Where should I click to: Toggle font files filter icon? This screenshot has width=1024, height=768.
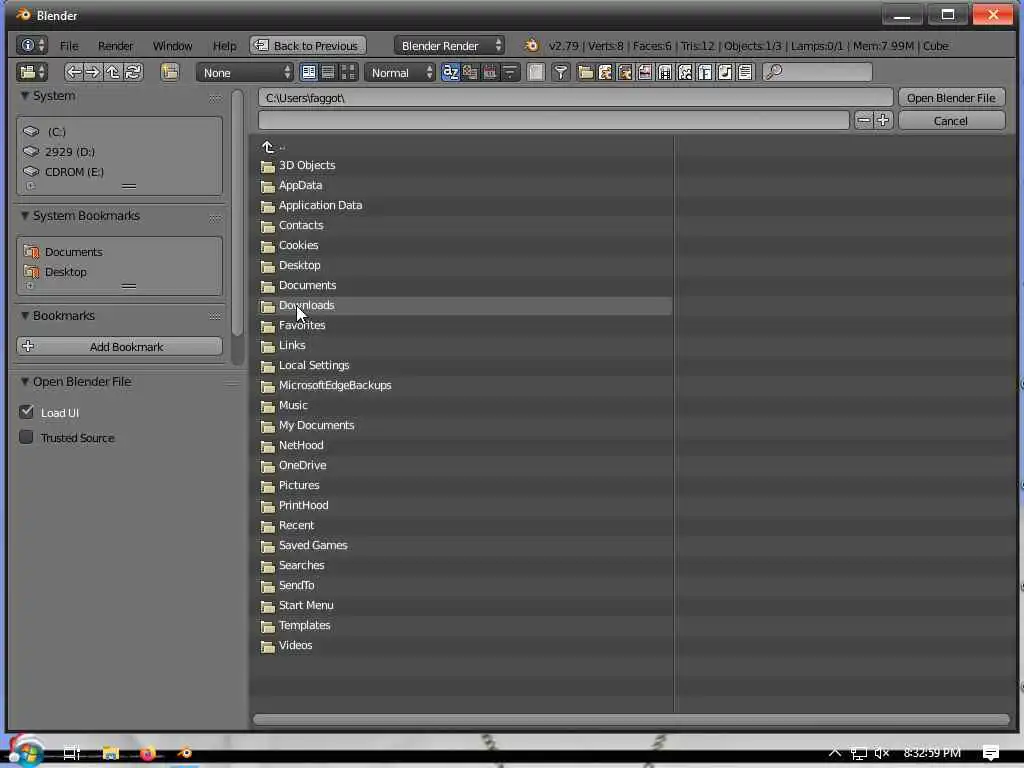click(x=705, y=72)
